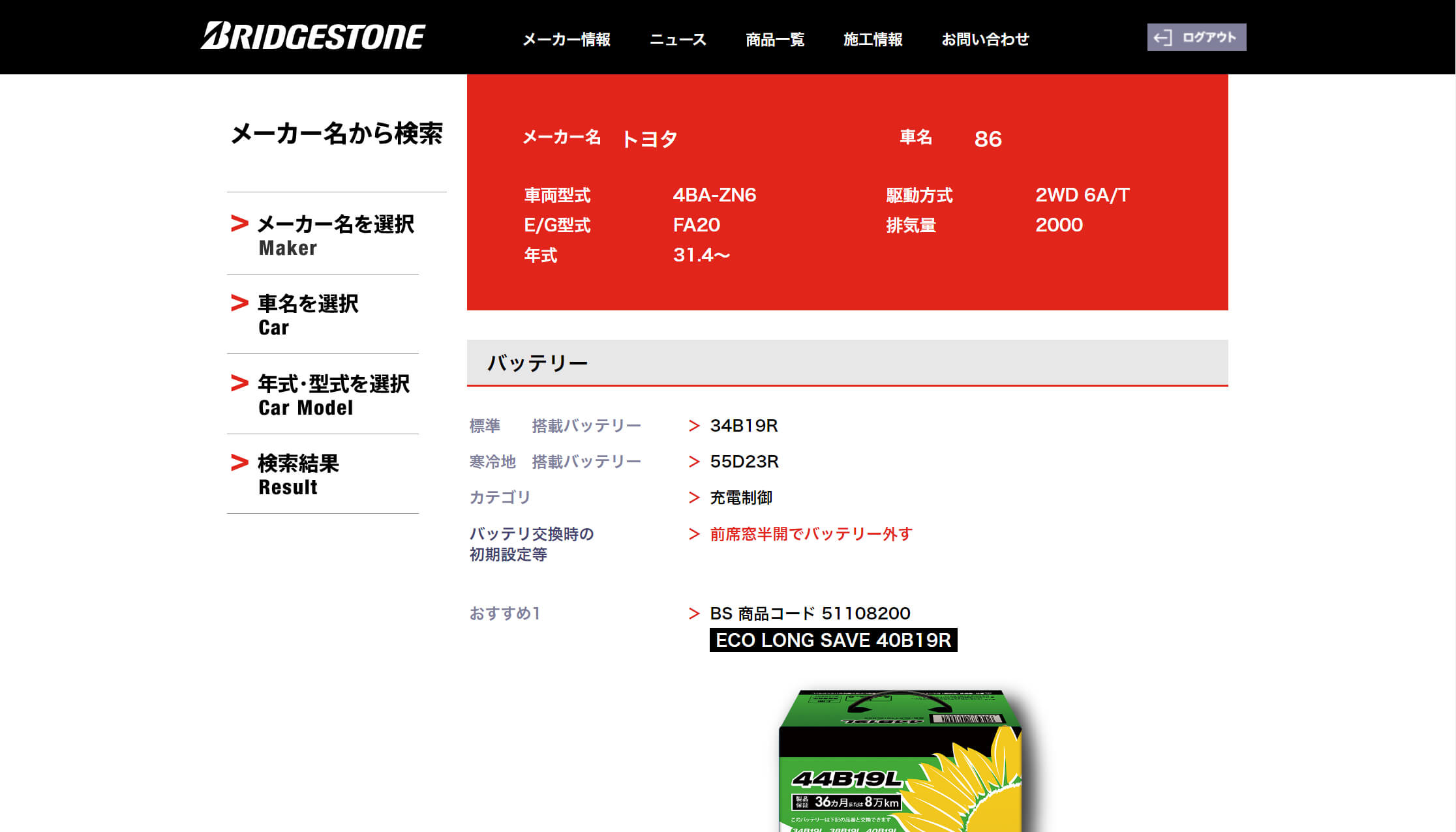Image resolution: width=1456 pixels, height=832 pixels.
Task: Open お問い合わせ contact page
Action: [x=985, y=40]
